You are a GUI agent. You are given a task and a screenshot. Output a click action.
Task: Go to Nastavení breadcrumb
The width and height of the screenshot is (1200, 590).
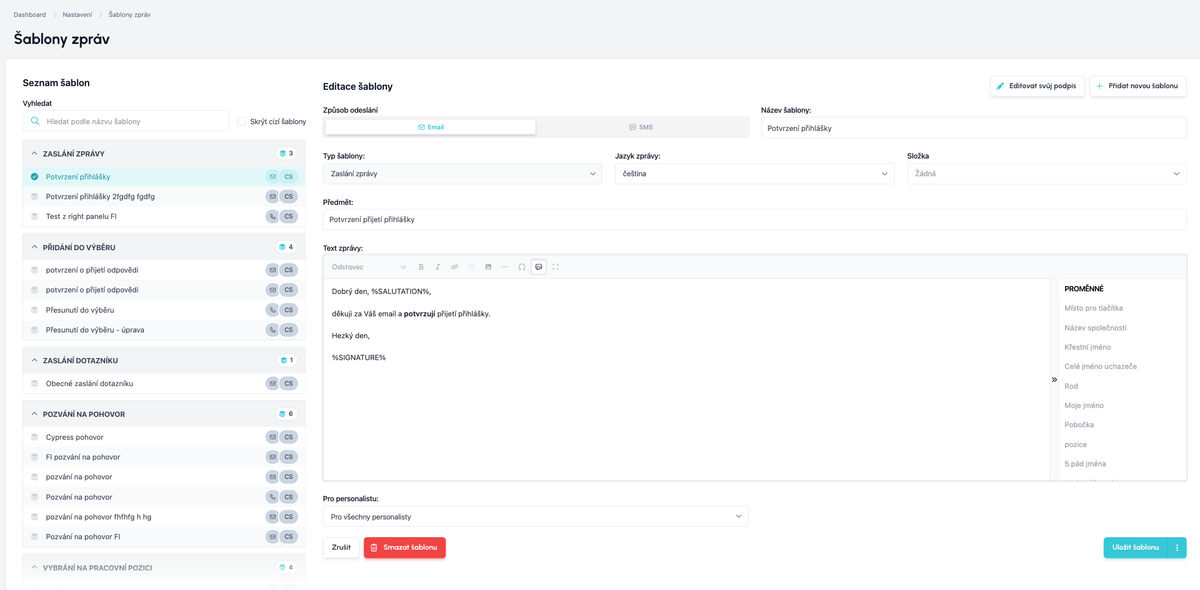77,15
